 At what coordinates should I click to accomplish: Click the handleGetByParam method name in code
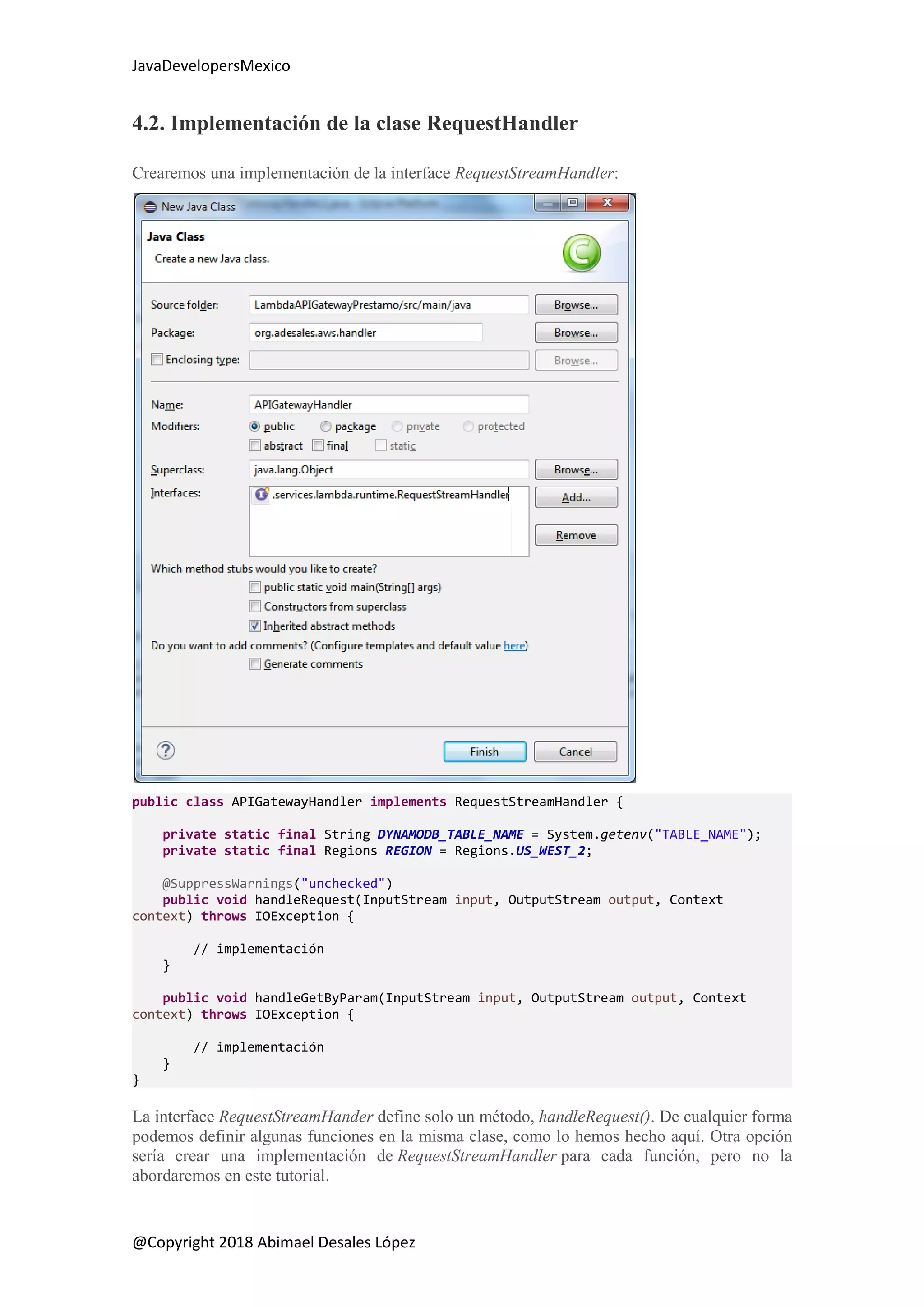pyautogui.click(x=316, y=998)
